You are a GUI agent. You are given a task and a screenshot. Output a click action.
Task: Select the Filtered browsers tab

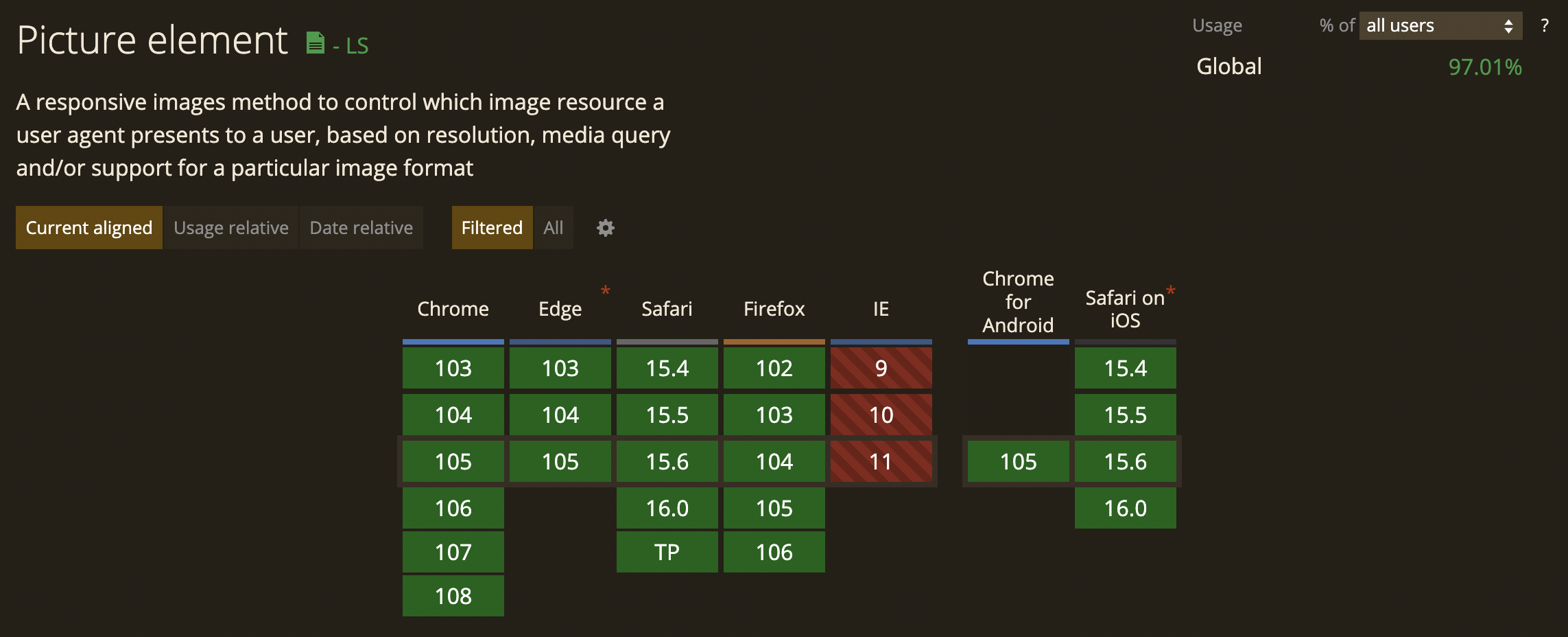pos(492,228)
